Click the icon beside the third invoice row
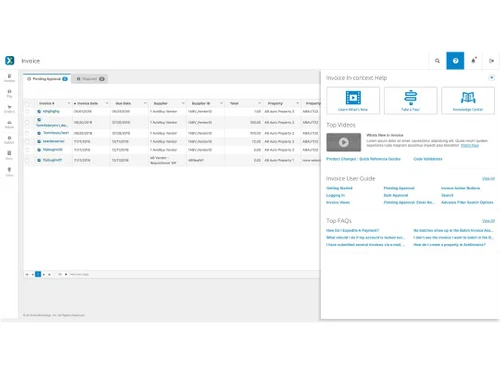Viewport: 500px width, 375px height. click(39, 133)
